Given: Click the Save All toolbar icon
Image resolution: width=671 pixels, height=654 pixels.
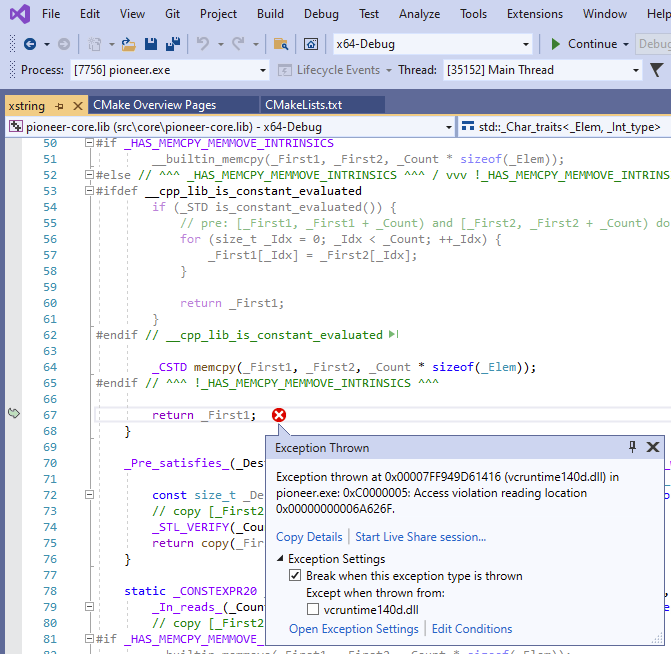Looking at the screenshot, I should pos(172,44).
